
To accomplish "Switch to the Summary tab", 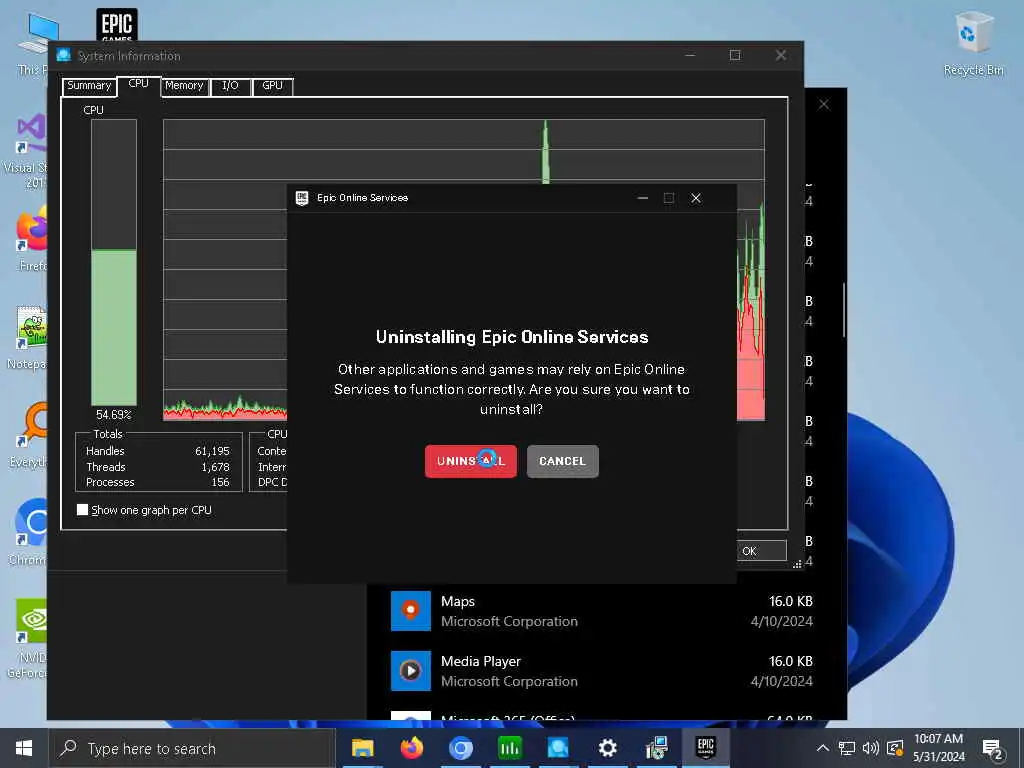I will (89, 86).
